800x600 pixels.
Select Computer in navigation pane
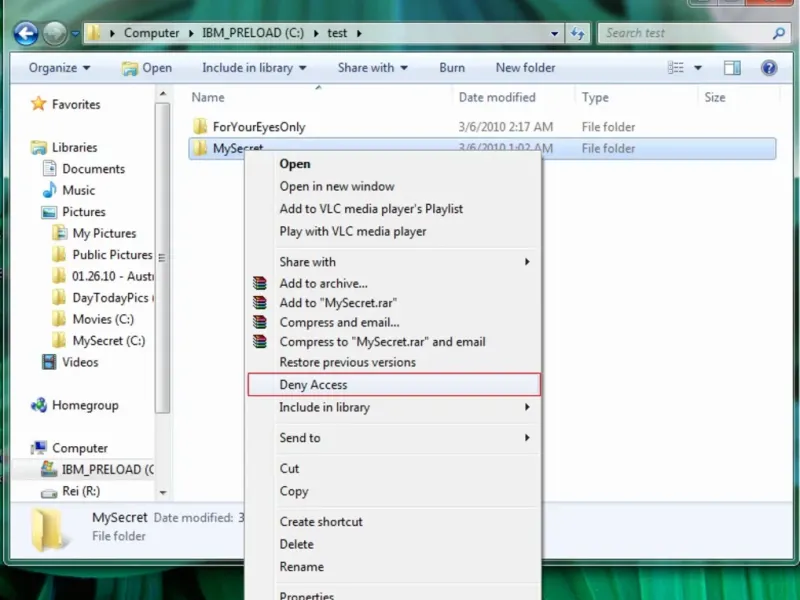(69, 448)
